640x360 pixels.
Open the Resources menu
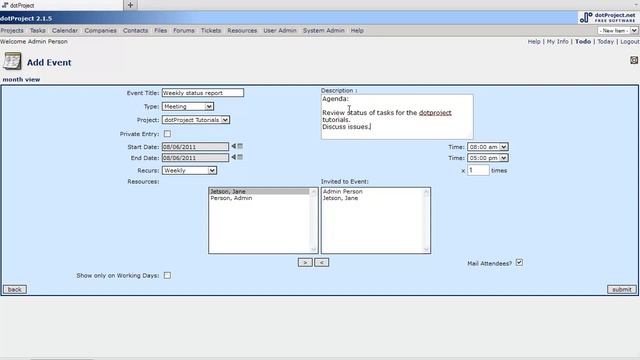242,31
